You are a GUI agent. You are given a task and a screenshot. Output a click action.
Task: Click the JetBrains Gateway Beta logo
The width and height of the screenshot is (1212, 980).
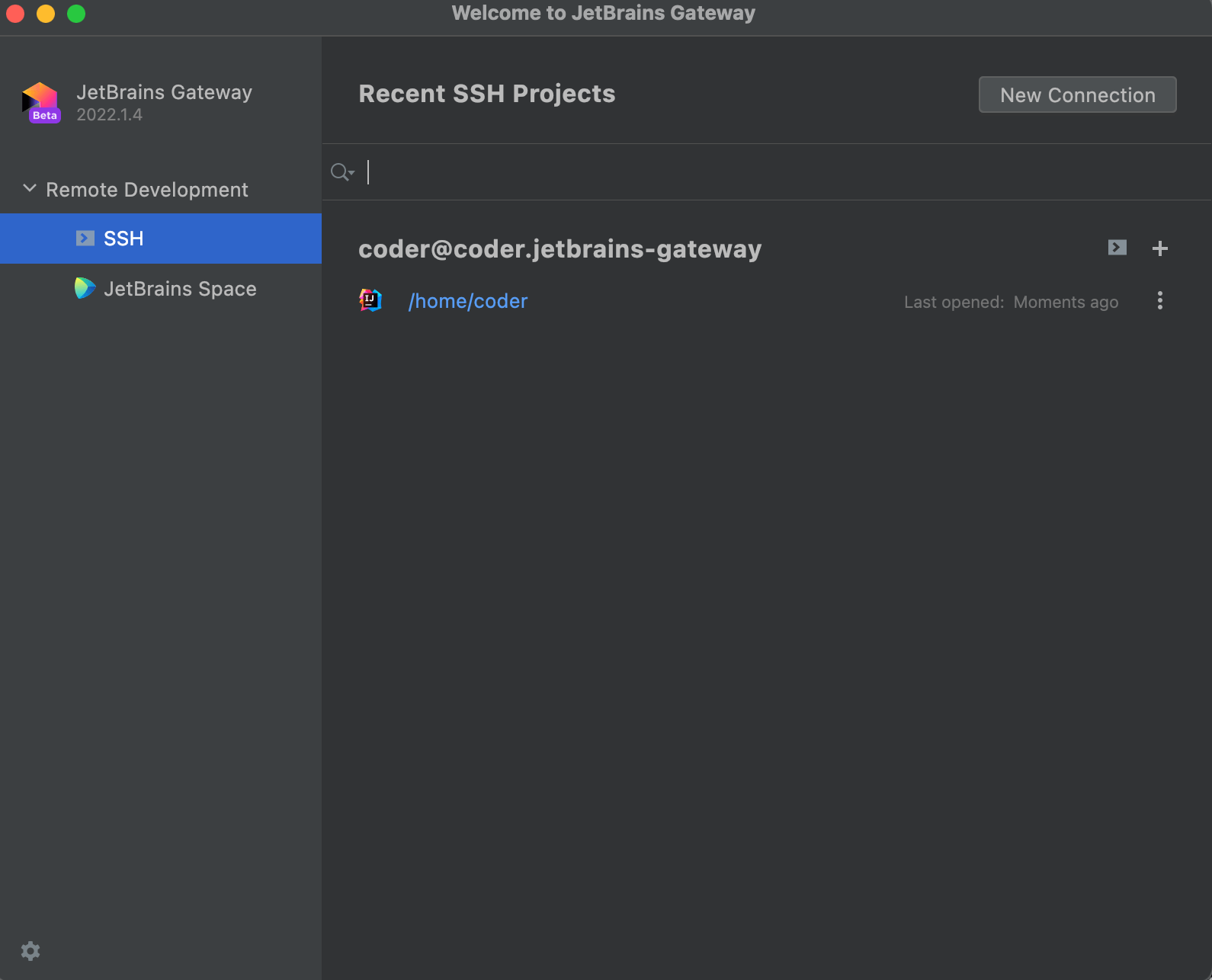pos(41,103)
